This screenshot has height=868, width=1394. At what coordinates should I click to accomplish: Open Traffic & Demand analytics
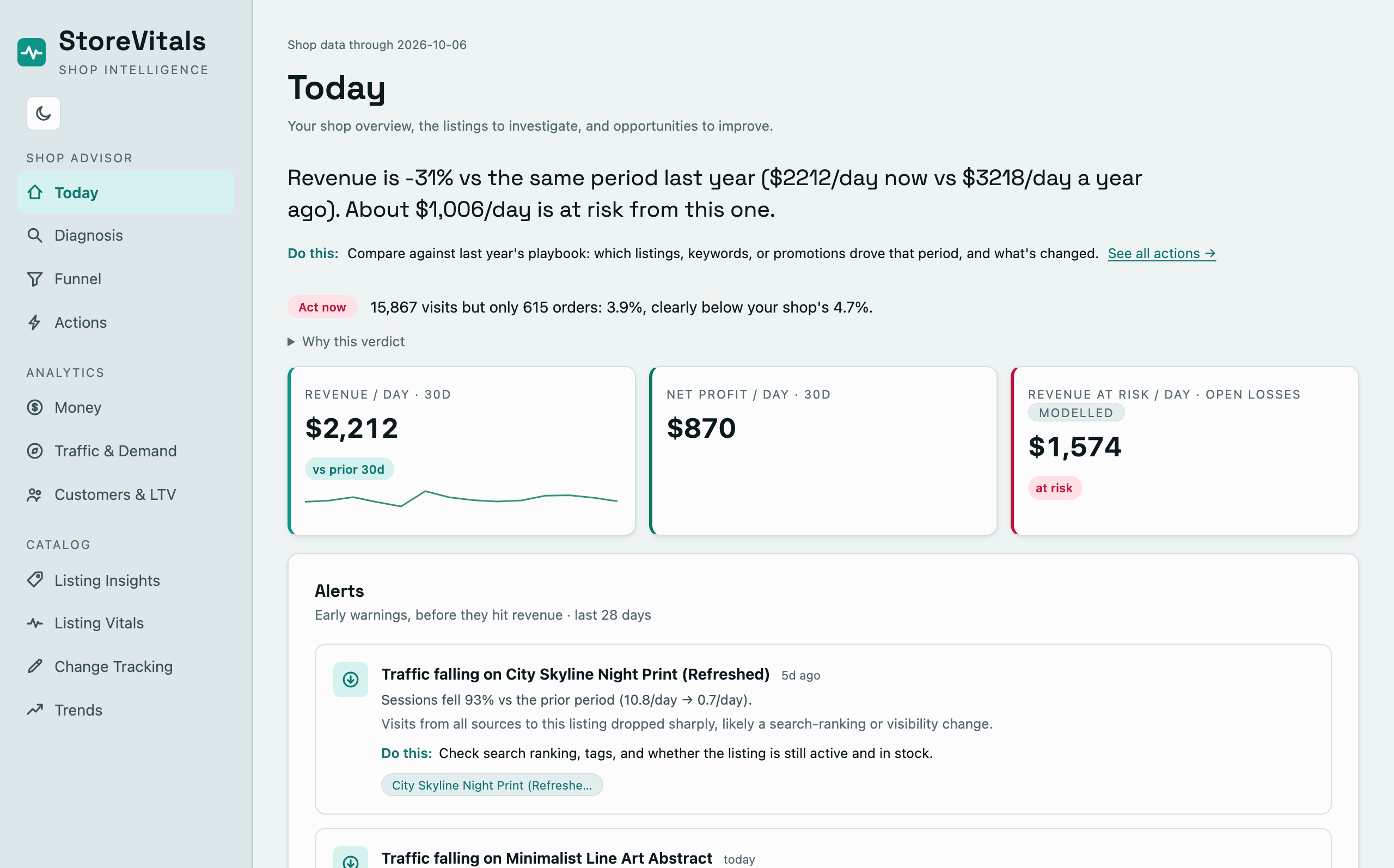click(126, 451)
